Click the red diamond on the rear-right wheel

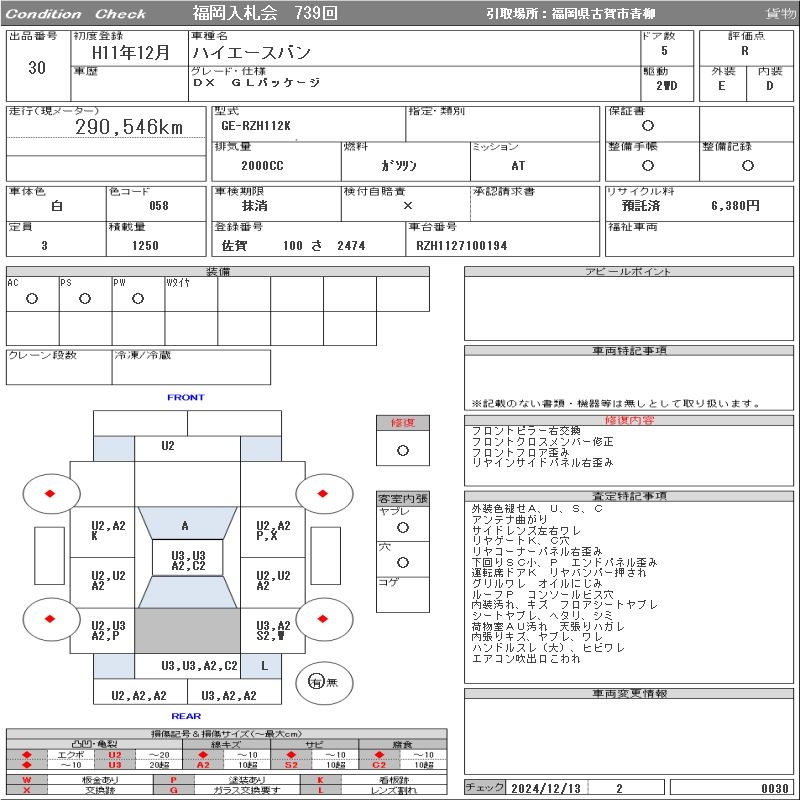(324, 619)
